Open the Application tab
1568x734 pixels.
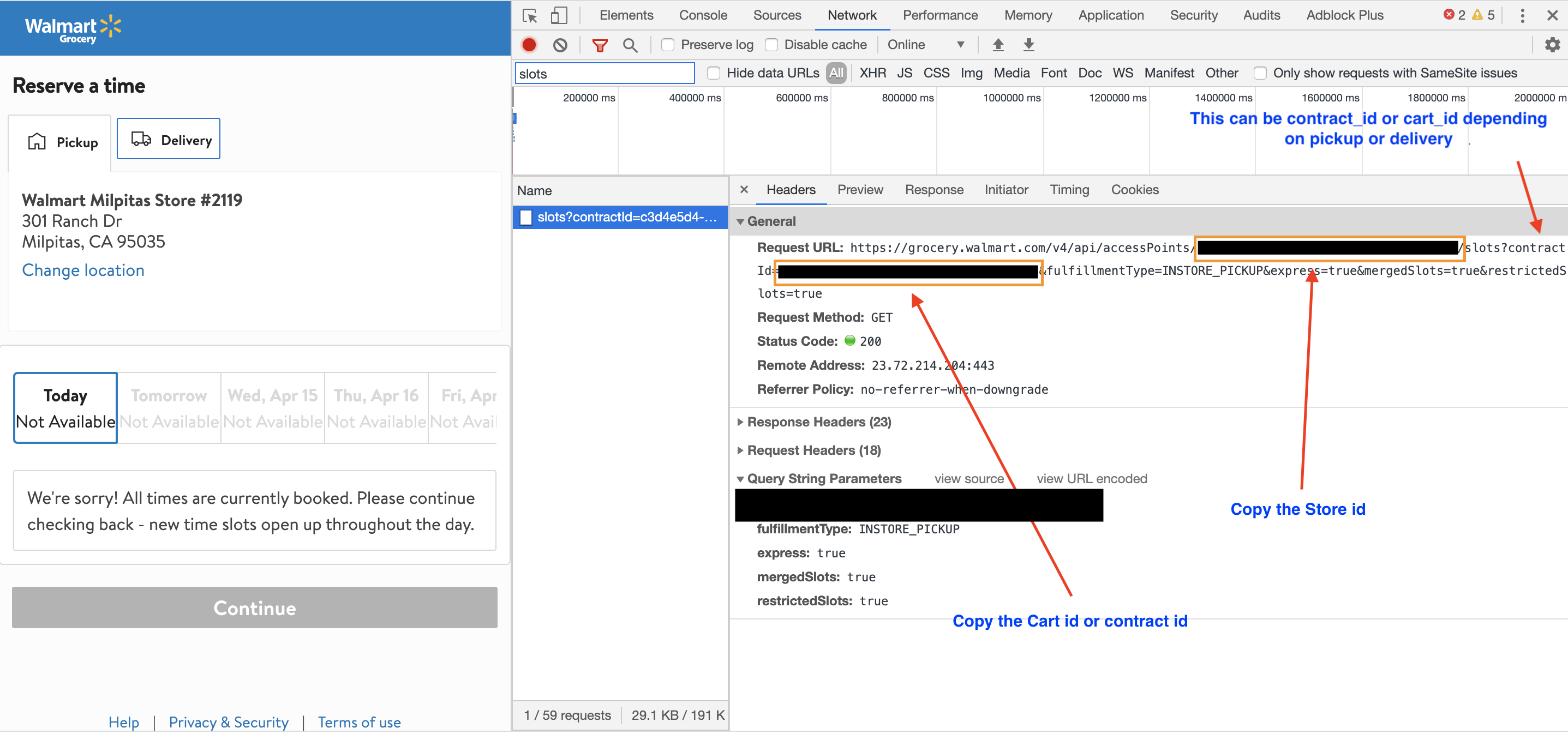pos(1111,15)
